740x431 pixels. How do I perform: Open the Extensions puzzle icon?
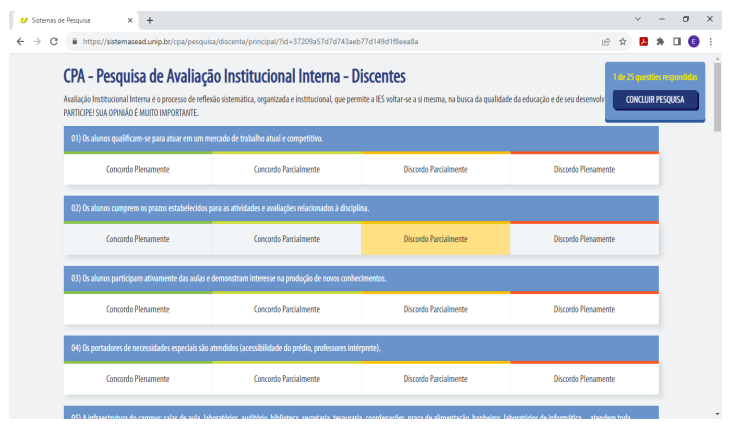click(661, 41)
